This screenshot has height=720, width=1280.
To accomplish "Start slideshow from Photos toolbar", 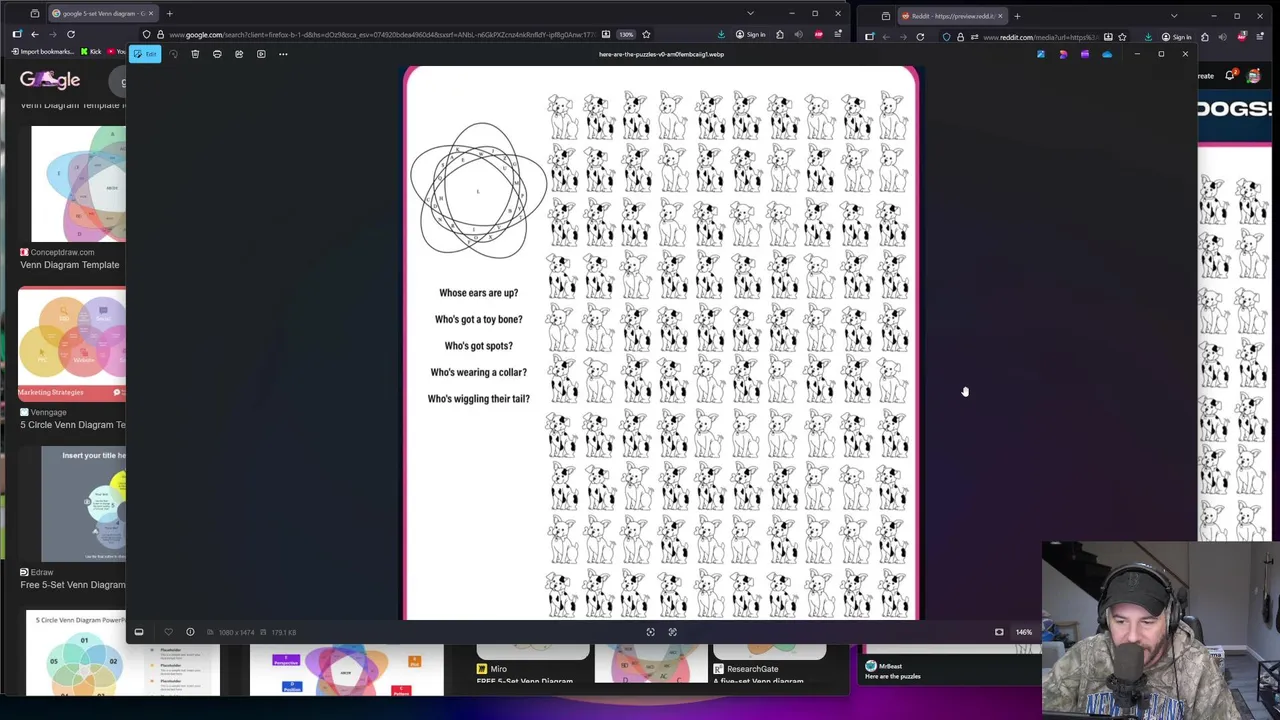I will (261, 54).
